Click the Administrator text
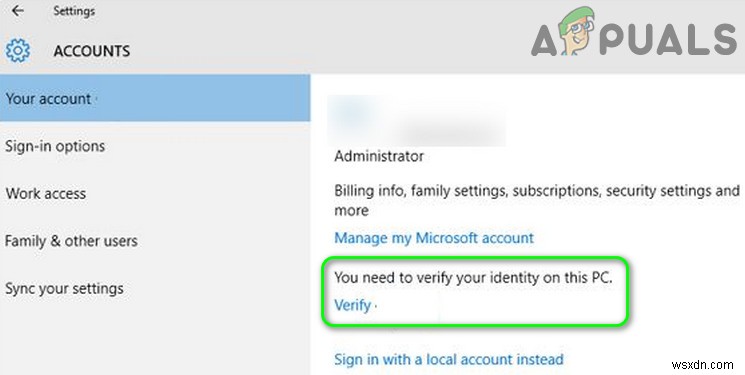The height and width of the screenshot is (375, 745). [x=379, y=156]
